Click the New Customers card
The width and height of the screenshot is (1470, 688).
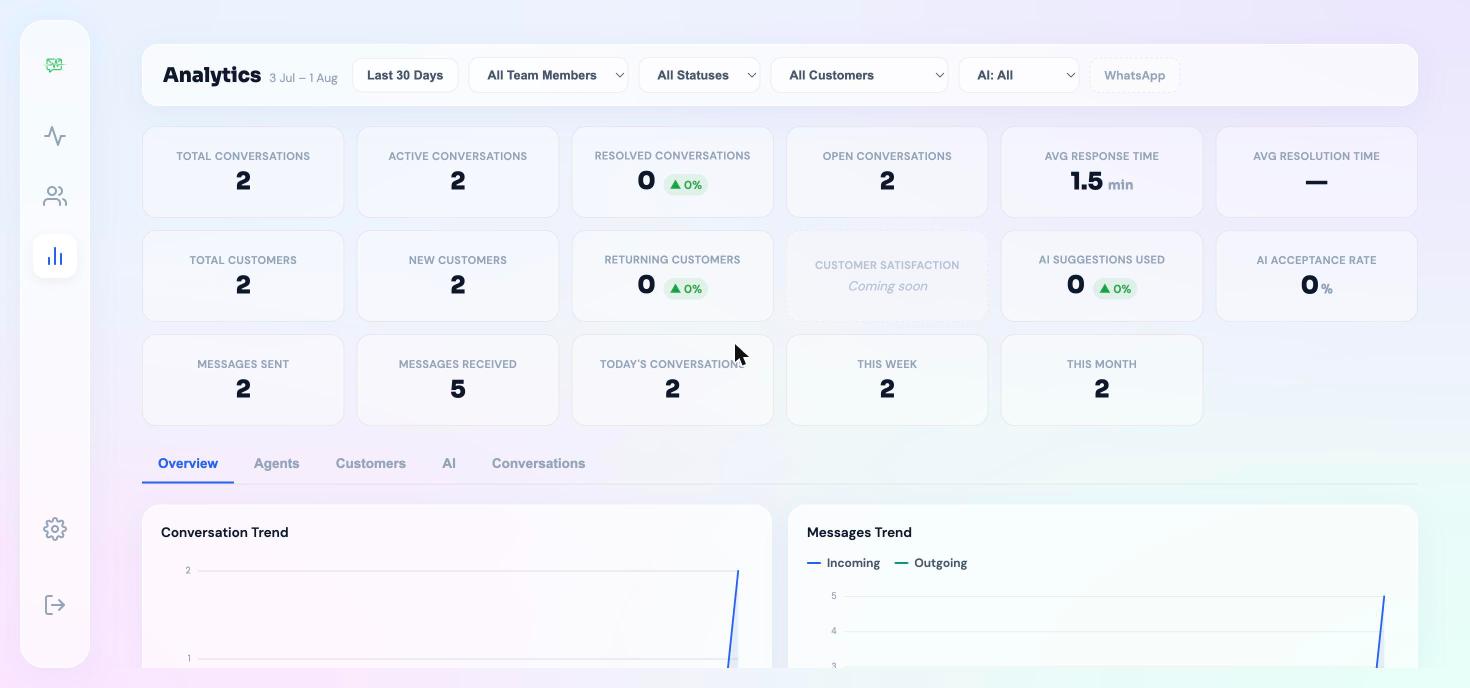tap(458, 276)
